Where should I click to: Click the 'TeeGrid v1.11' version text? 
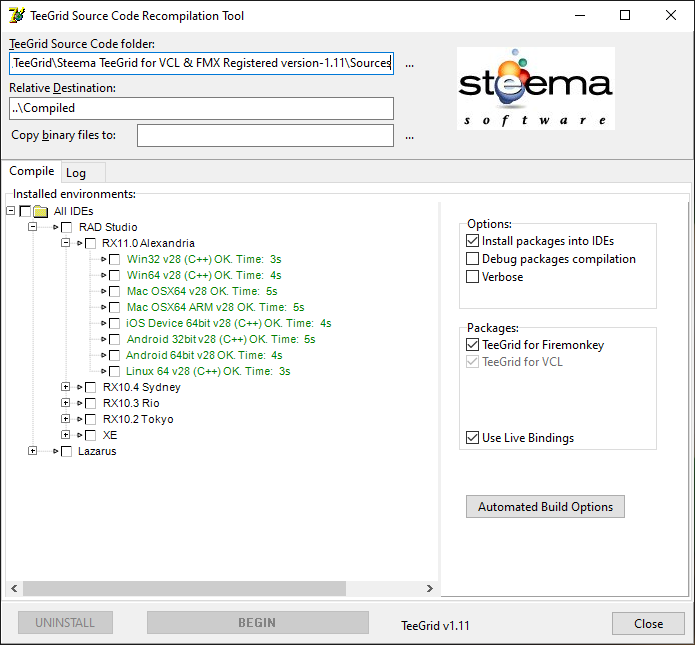(435, 625)
